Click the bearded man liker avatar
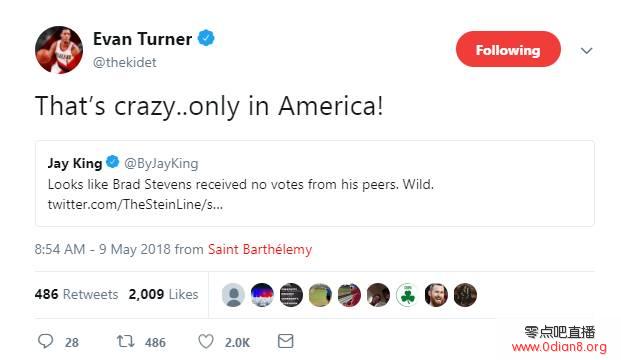The image size is (621, 360). [x=436, y=295]
